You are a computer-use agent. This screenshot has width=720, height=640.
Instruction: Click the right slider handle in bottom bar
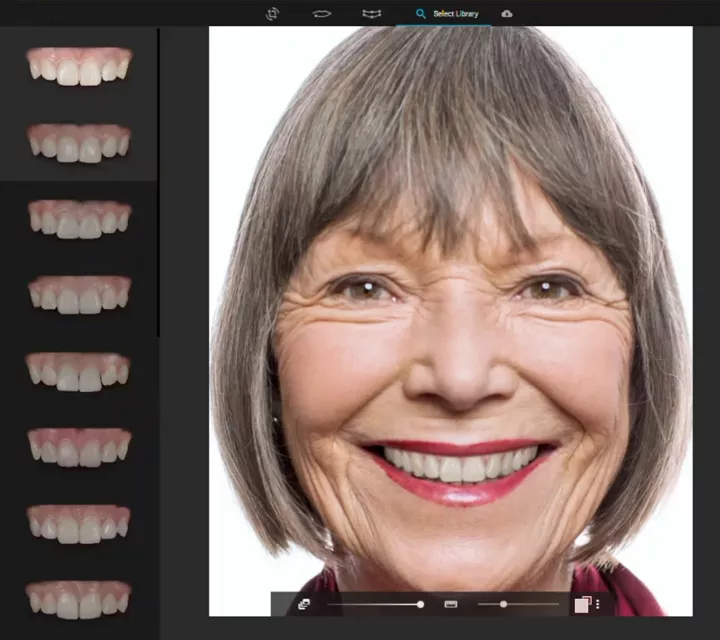click(503, 604)
